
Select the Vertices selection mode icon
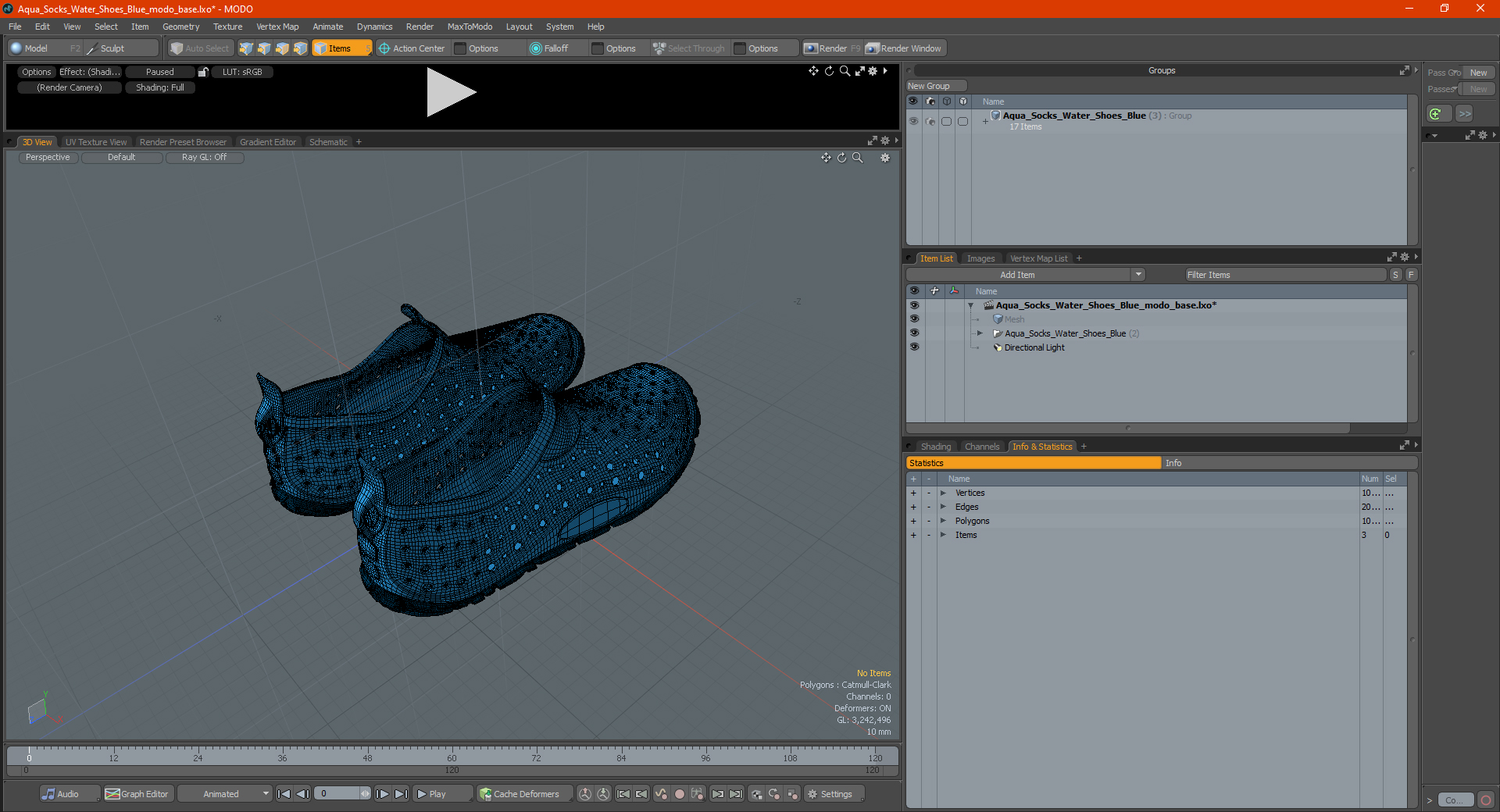pos(246,48)
